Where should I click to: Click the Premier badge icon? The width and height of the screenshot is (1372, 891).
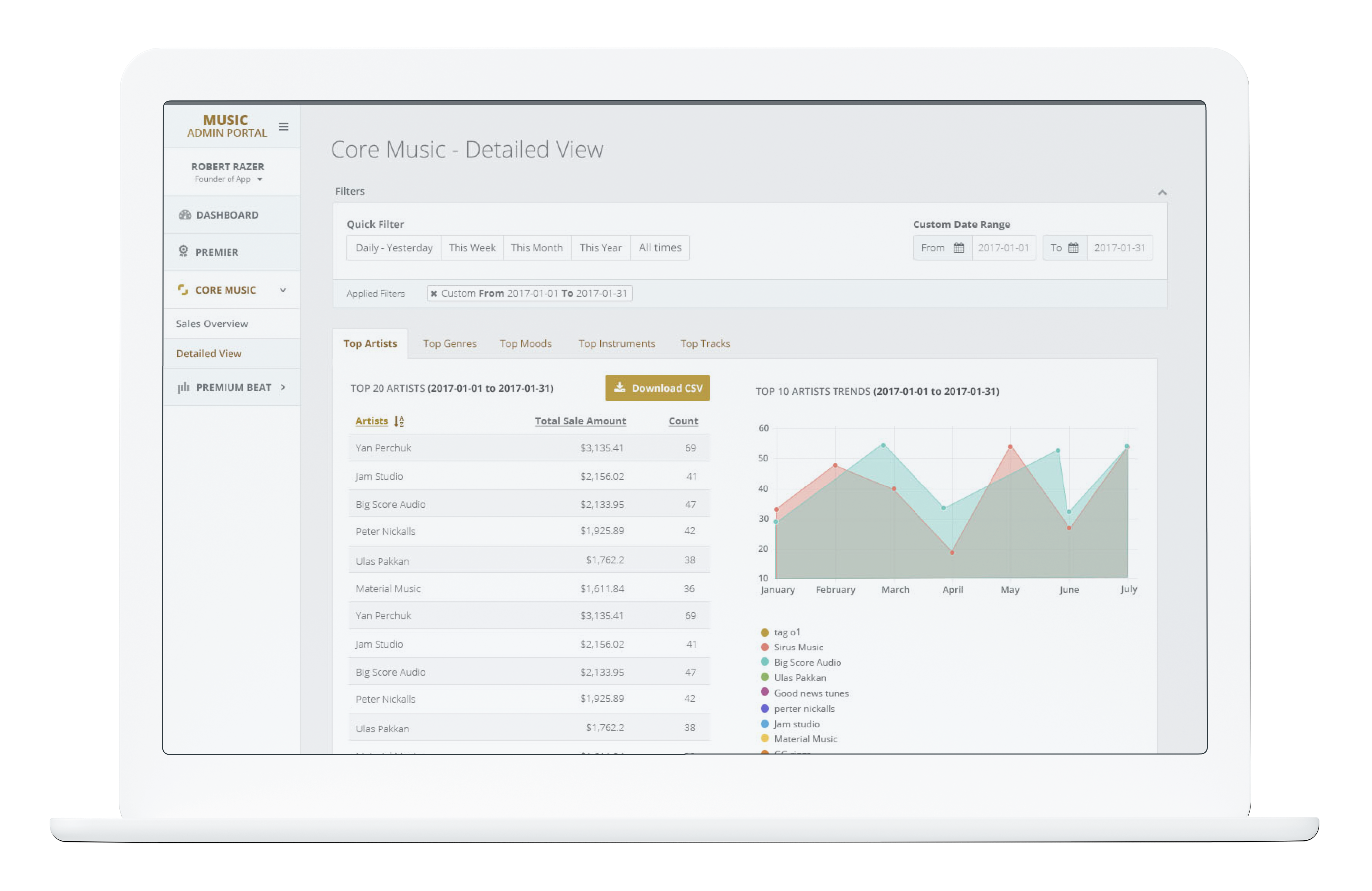(183, 251)
